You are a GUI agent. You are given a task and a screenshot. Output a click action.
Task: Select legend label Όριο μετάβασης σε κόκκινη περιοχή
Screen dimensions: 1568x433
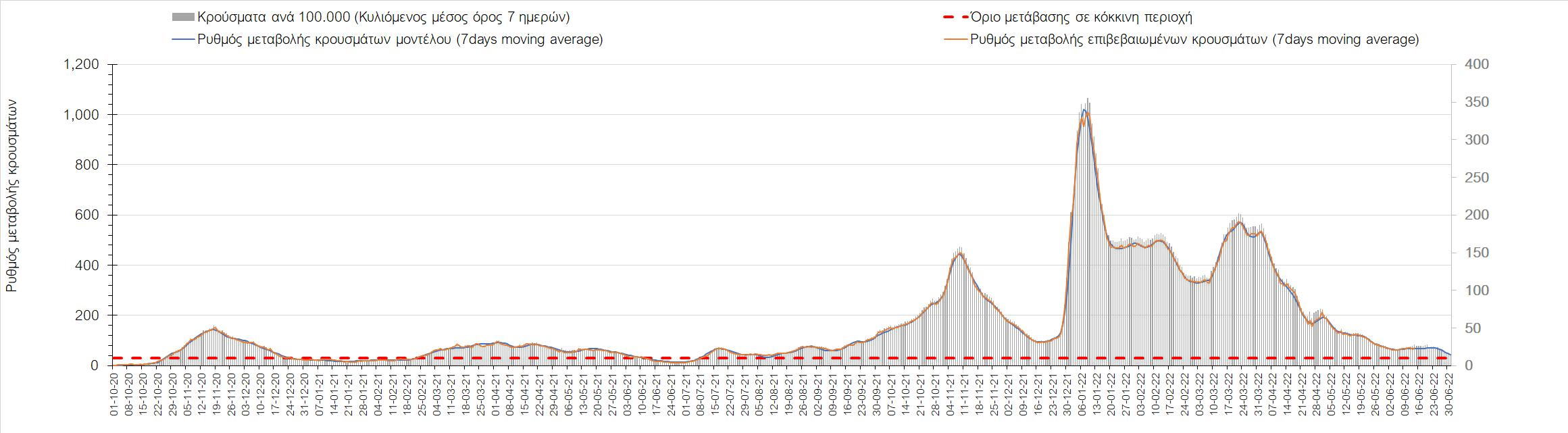pos(1081,18)
